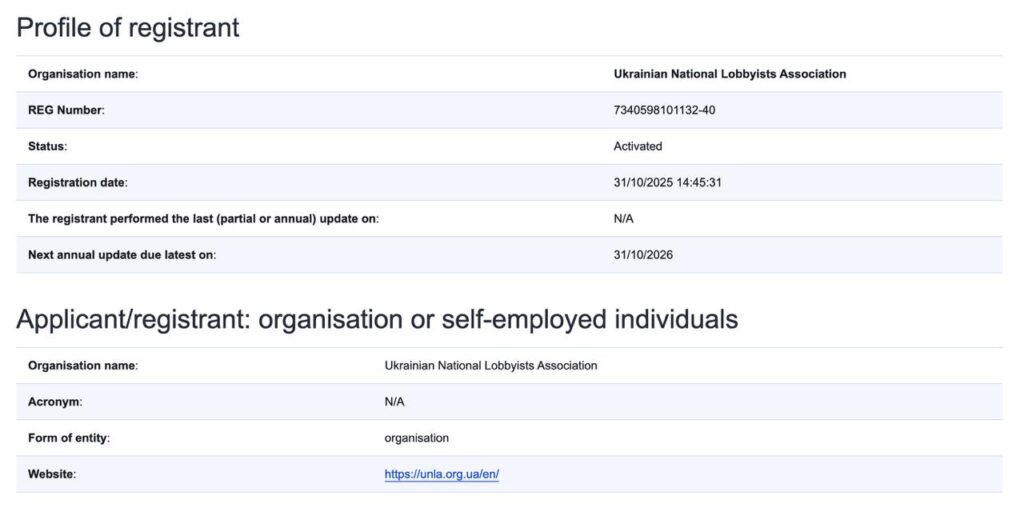Click the next update date 31/10/2026
This screenshot has height=508, width=1024.
coord(643,254)
